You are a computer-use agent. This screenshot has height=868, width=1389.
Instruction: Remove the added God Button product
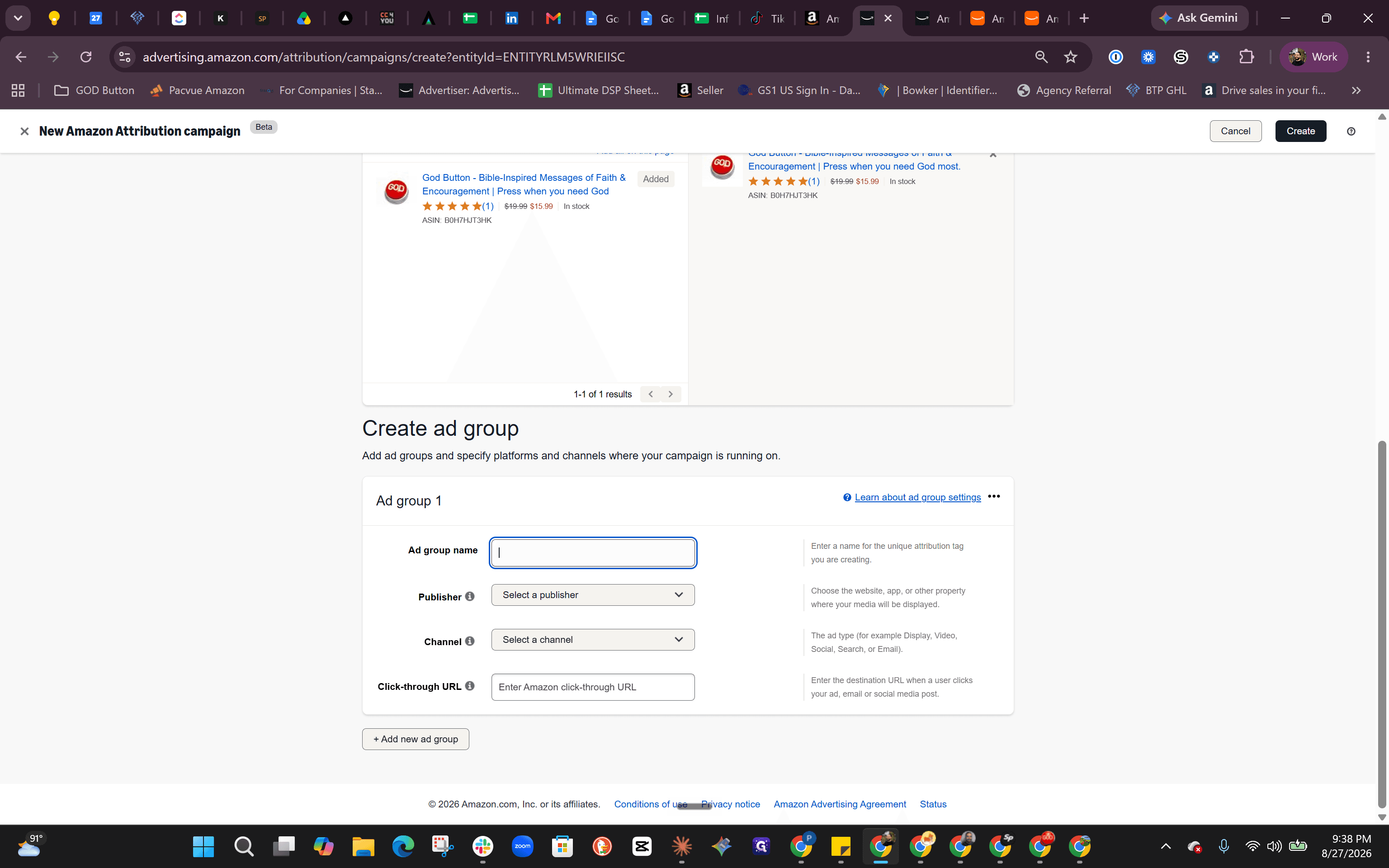click(993, 155)
